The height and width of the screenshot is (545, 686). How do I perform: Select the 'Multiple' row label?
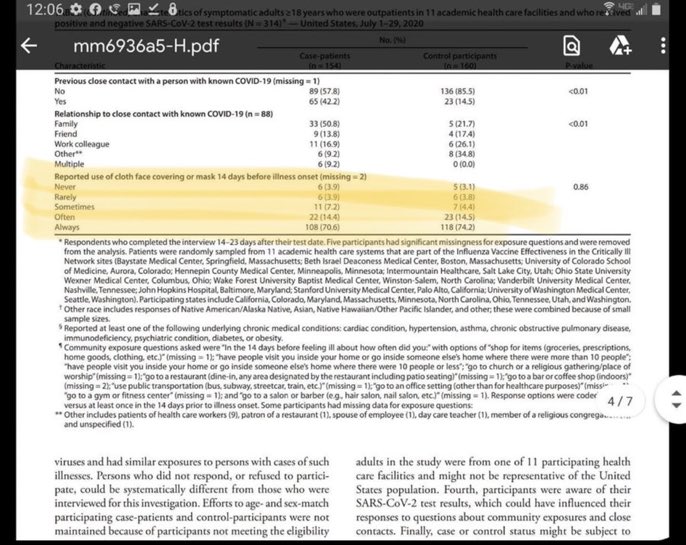[69, 164]
